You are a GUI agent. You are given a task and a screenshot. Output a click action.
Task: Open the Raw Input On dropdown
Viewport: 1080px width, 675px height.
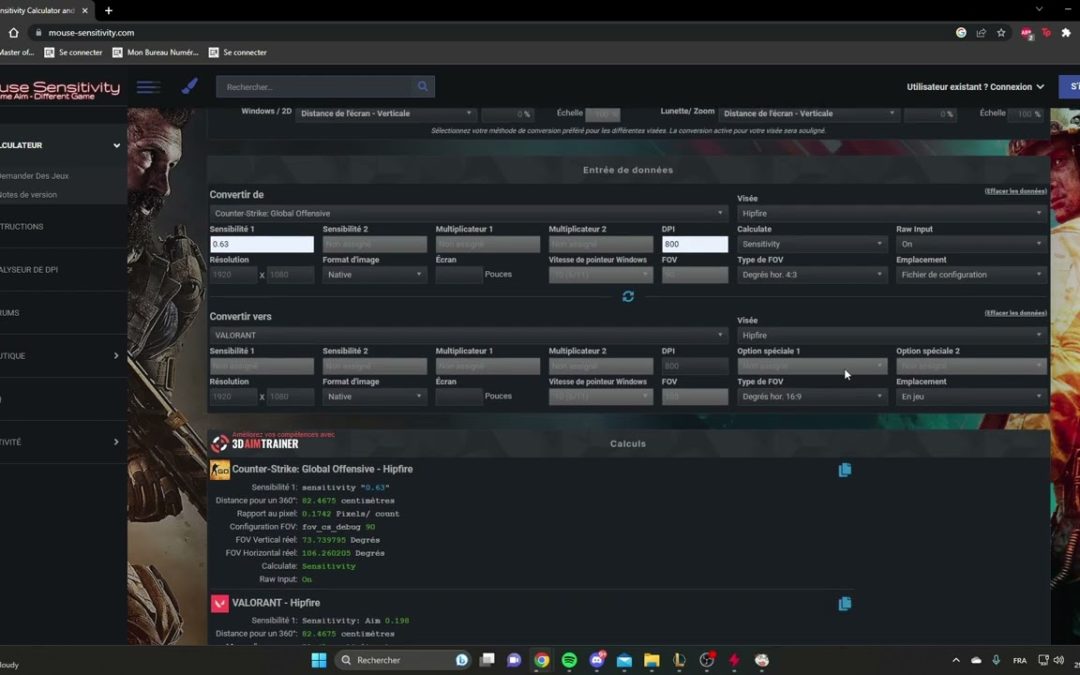point(971,244)
